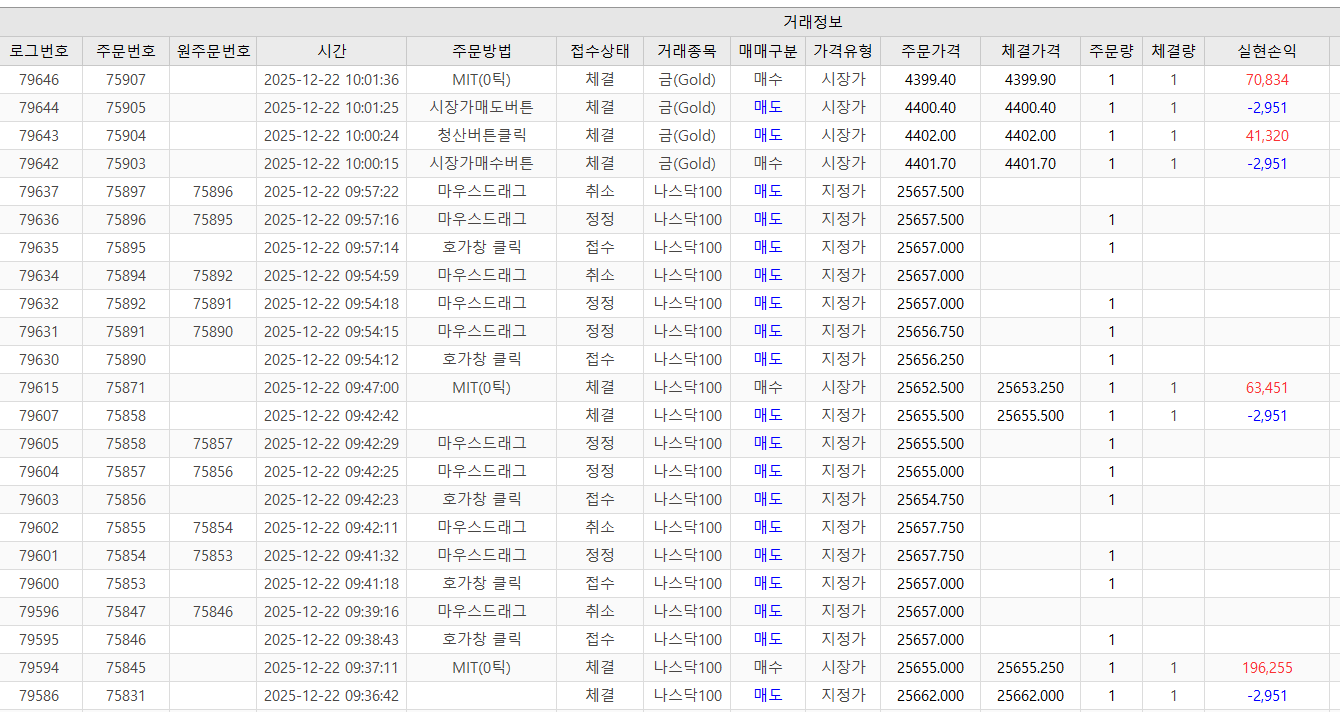Click the 가격유형 column header
1340x717 pixels.
point(843,51)
